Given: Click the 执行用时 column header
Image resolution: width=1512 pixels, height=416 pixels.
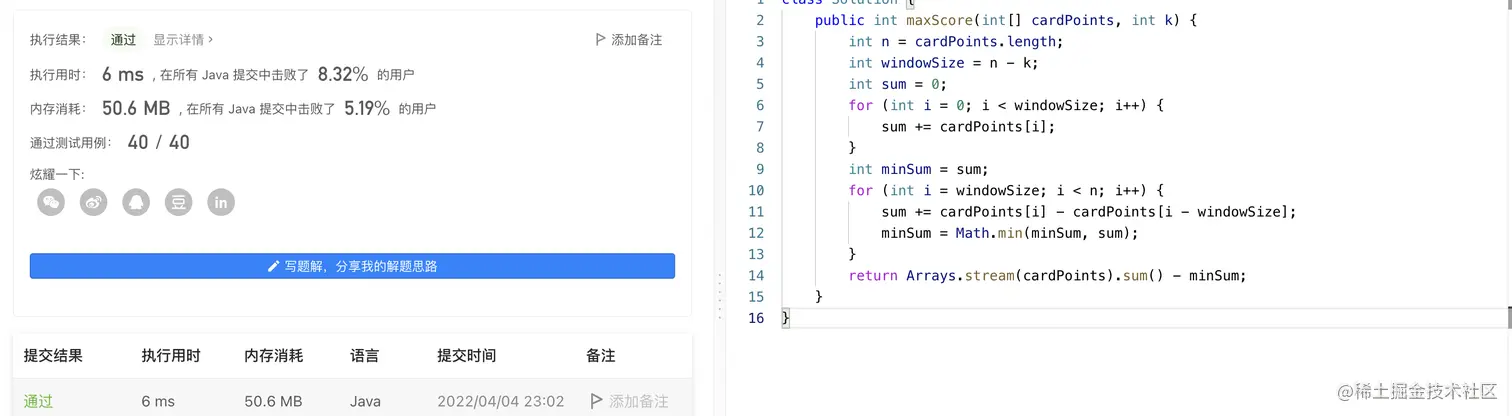Looking at the screenshot, I should click(x=171, y=355).
